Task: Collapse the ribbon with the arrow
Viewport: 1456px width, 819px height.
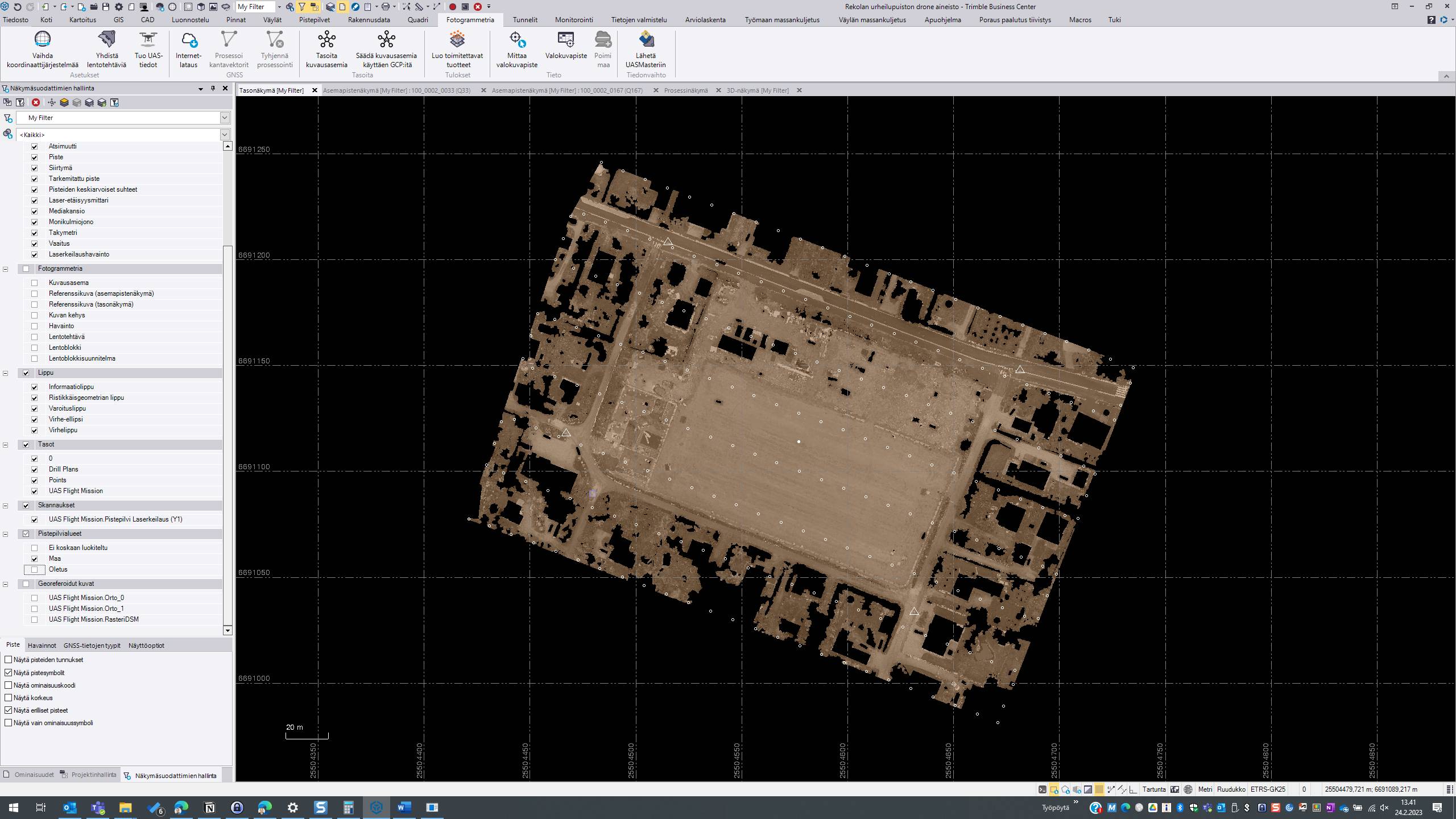Action: pyautogui.click(x=1446, y=76)
